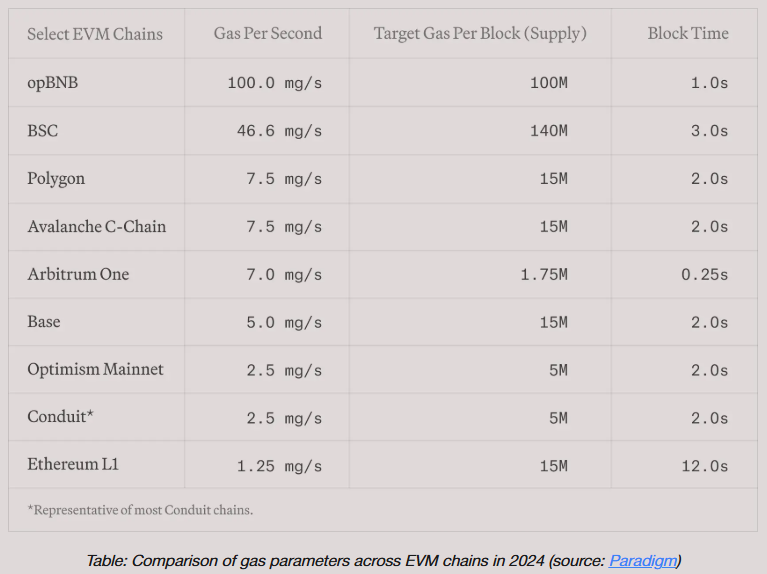Viewport: 767px width, 574px height.
Task: Click the Block Time column header
Action: coord(688,33)
